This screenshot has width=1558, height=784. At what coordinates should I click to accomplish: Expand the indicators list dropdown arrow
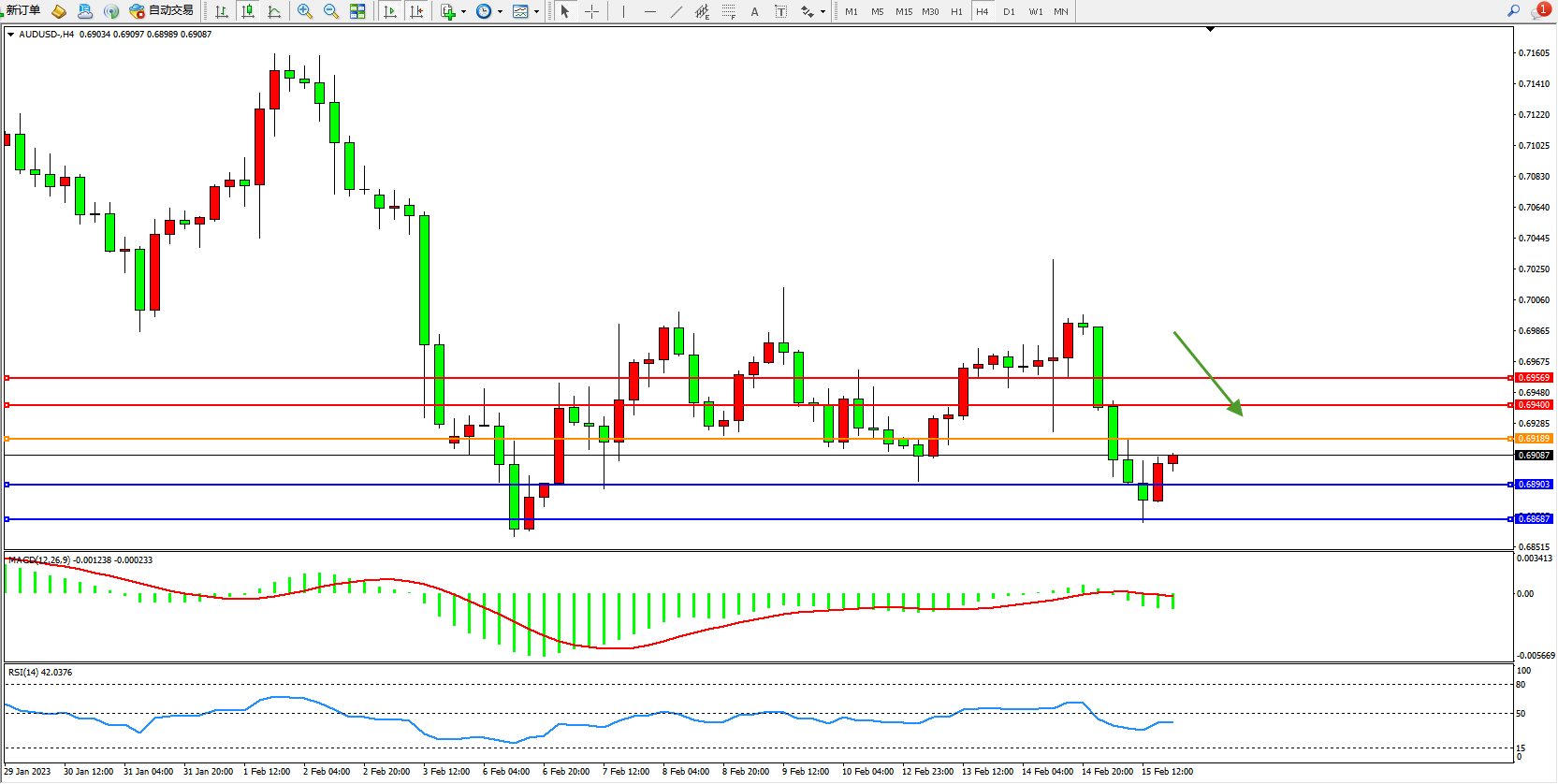pos(463,12)
